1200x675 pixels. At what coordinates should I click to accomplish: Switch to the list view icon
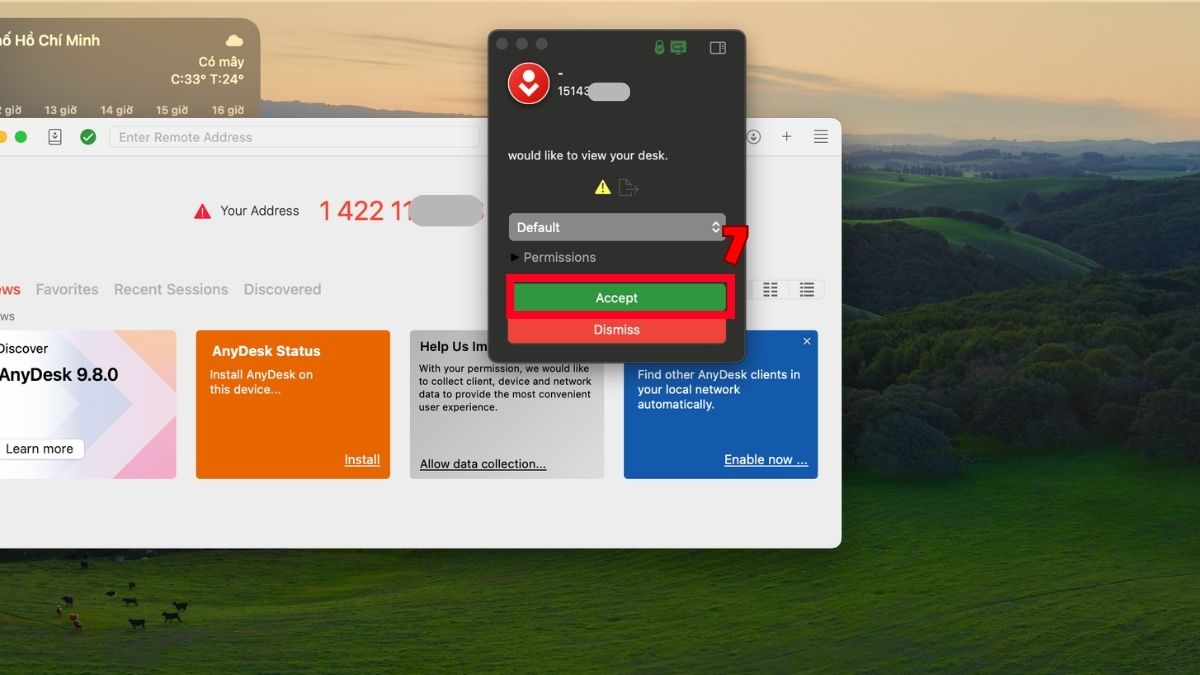click(x=806, y=290)
